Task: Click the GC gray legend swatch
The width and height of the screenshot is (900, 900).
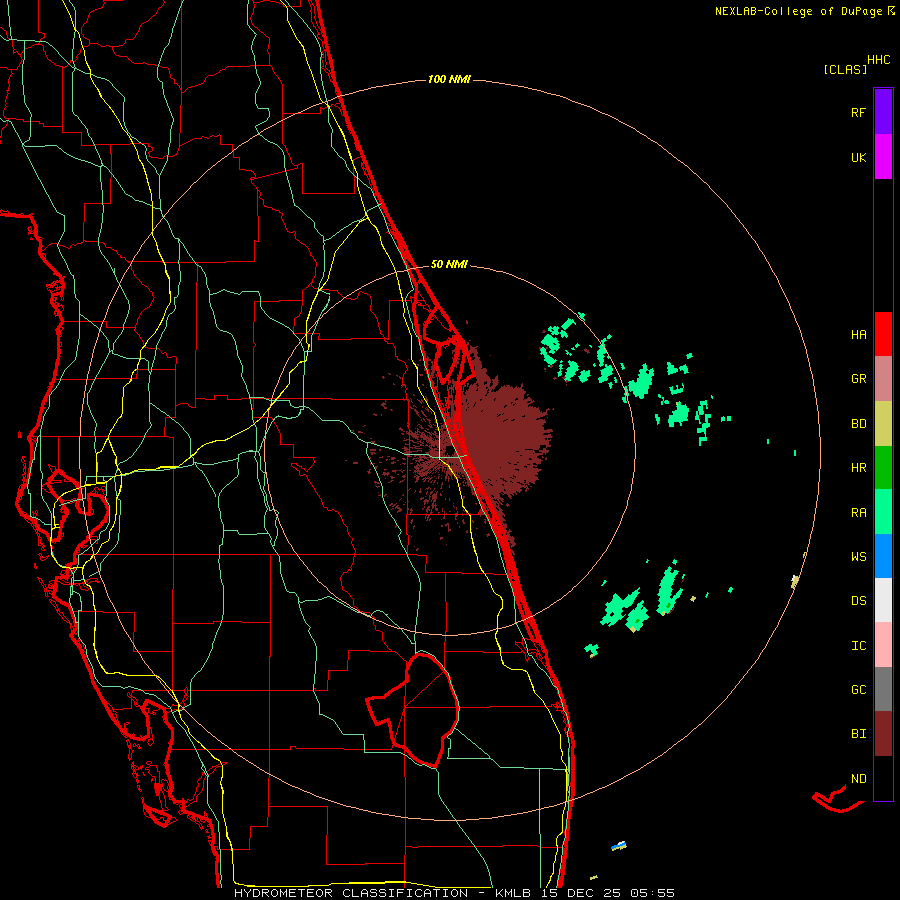Action: [883, 689]
